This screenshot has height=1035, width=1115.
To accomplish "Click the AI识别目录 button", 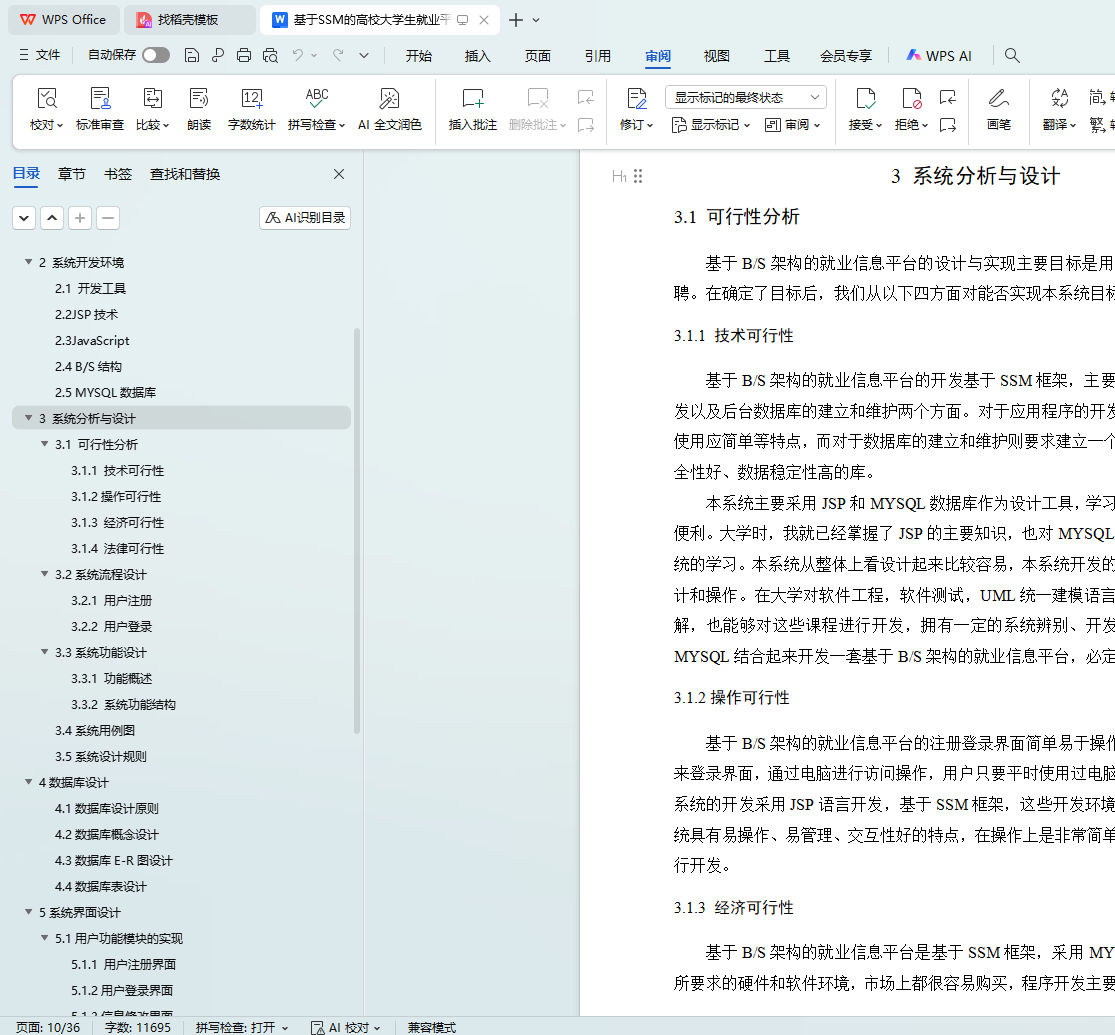I will click(x=305, y=218).
